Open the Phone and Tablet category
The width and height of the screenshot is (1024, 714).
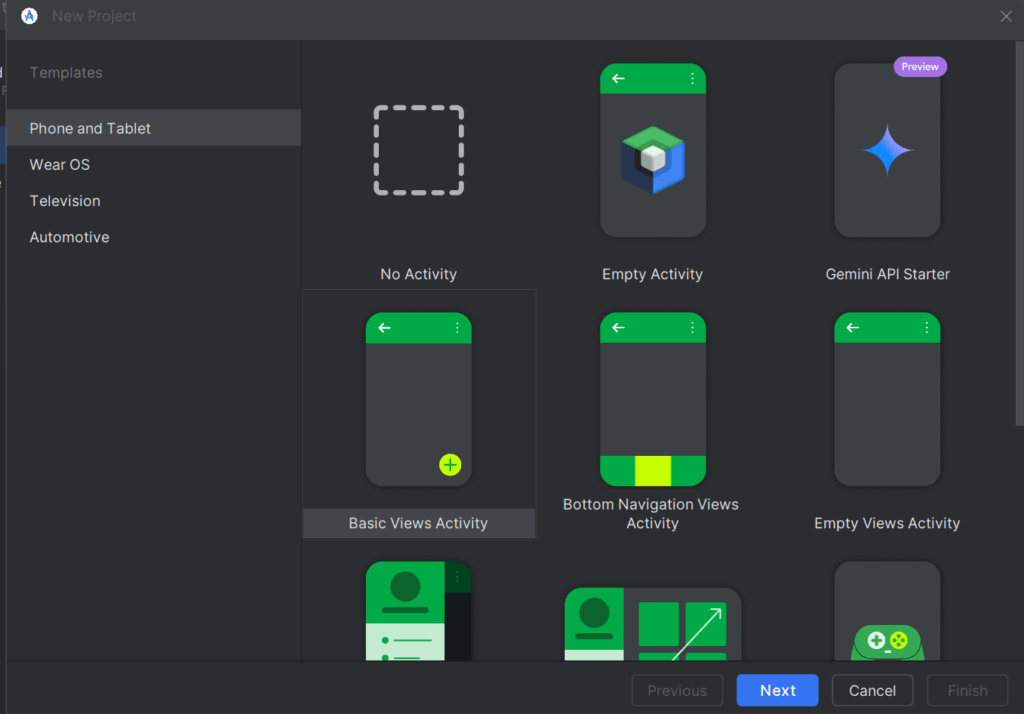90,128
